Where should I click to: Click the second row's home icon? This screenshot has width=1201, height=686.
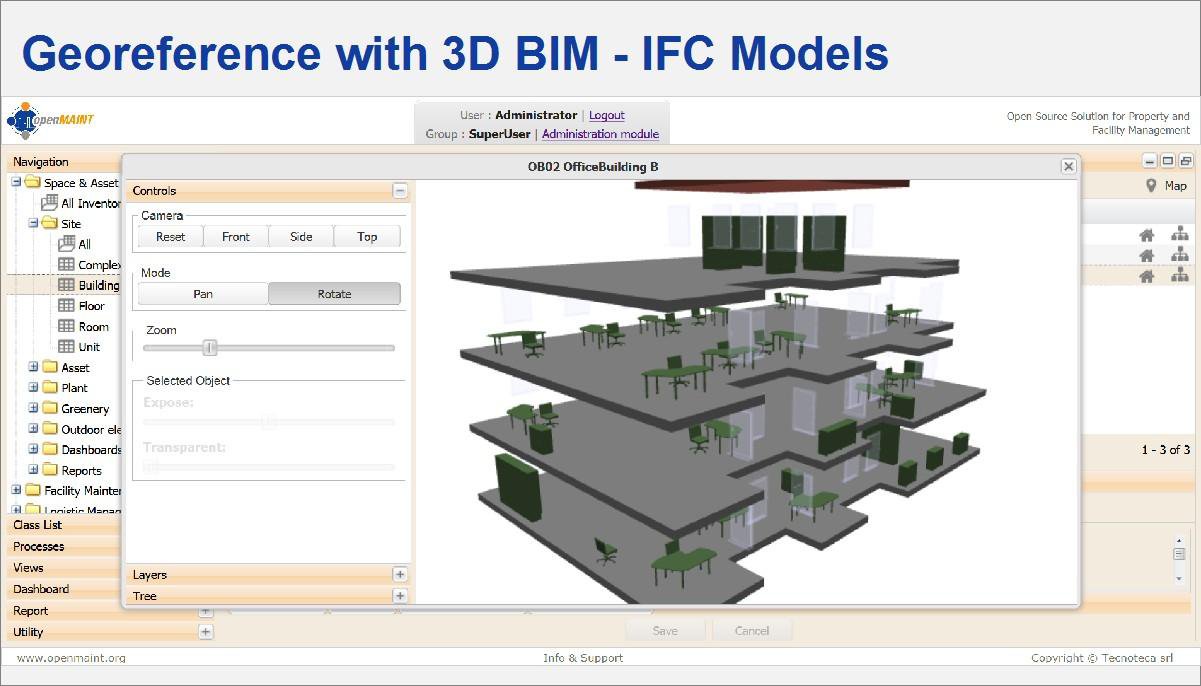point(1147,256)
